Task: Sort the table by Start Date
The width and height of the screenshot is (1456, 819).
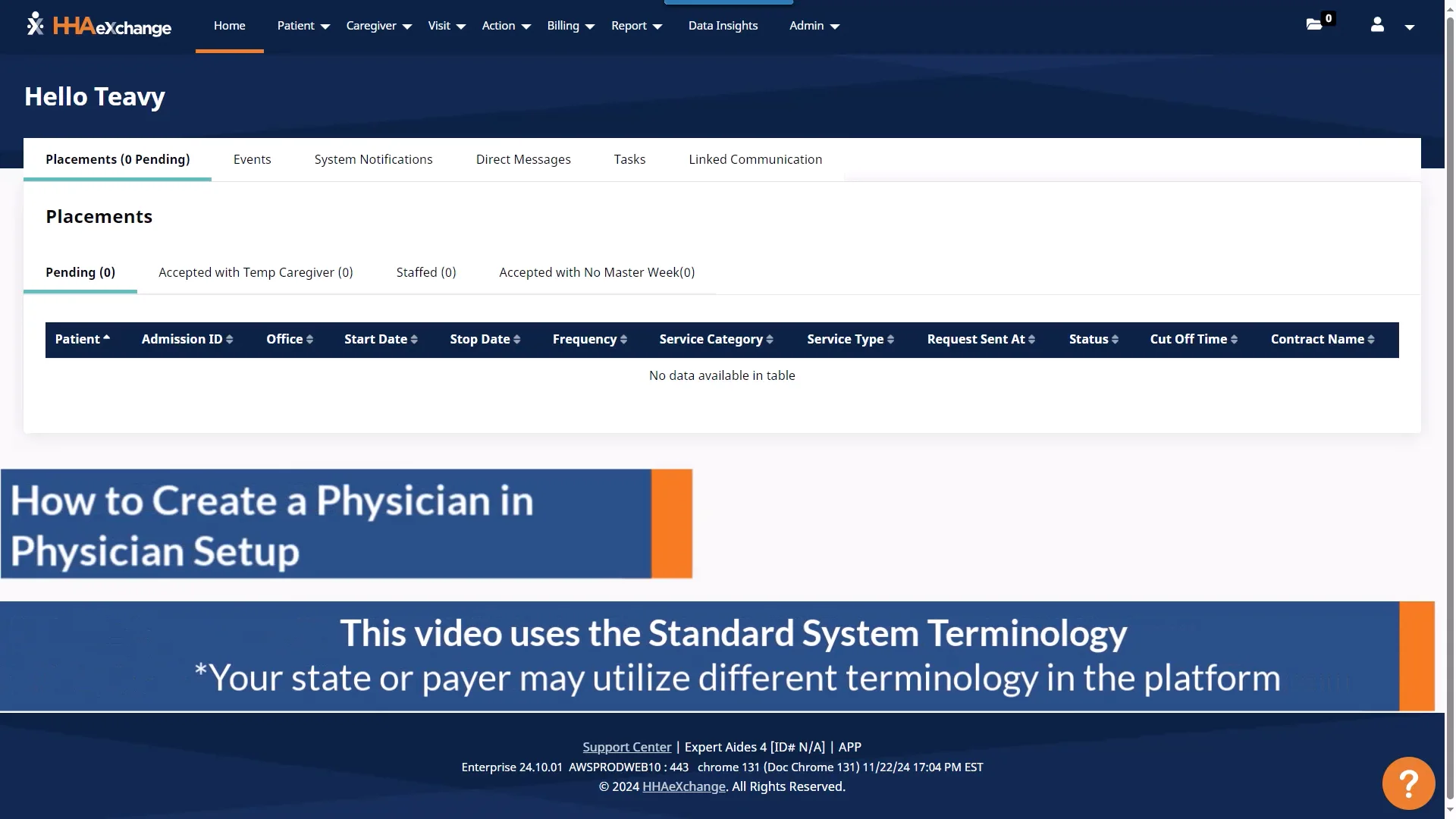Action: click(x=381, y=339)
